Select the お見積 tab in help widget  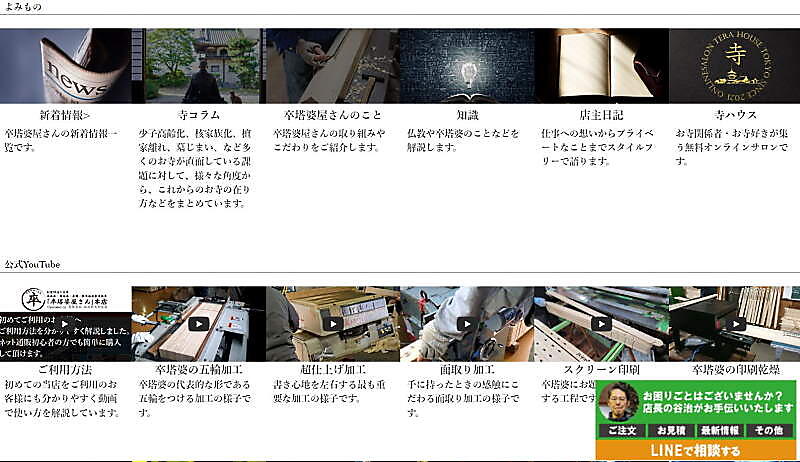click(670, 430)
